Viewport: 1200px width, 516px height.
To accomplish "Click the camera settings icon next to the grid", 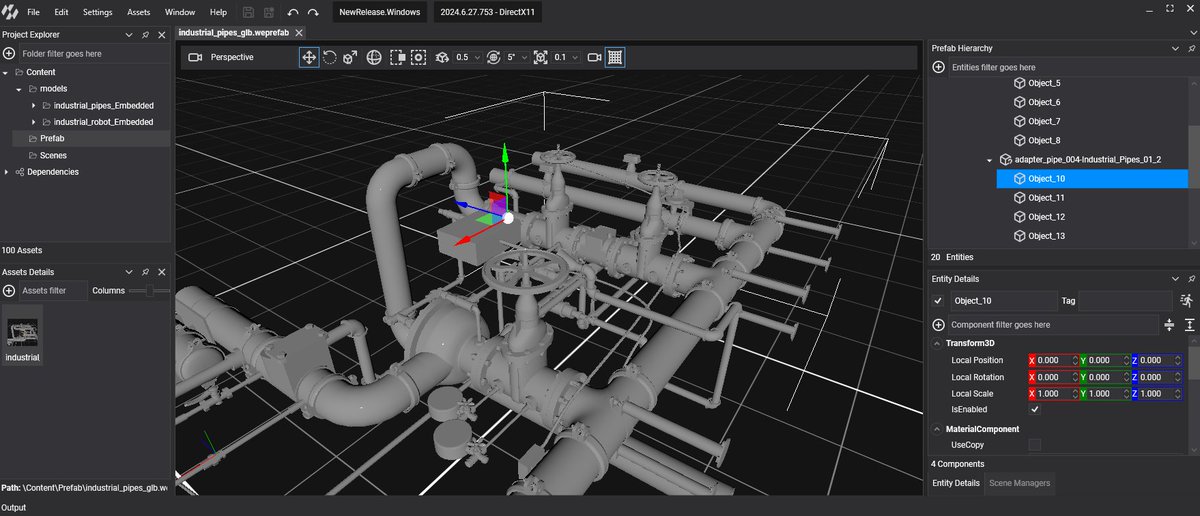I will point(594,57).
